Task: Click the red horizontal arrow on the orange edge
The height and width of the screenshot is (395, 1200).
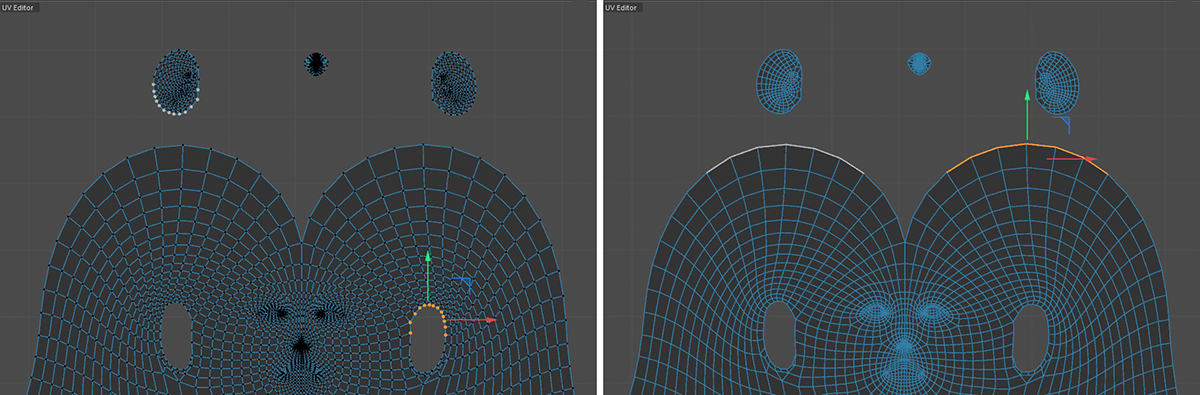Action: coord(1071,158)
